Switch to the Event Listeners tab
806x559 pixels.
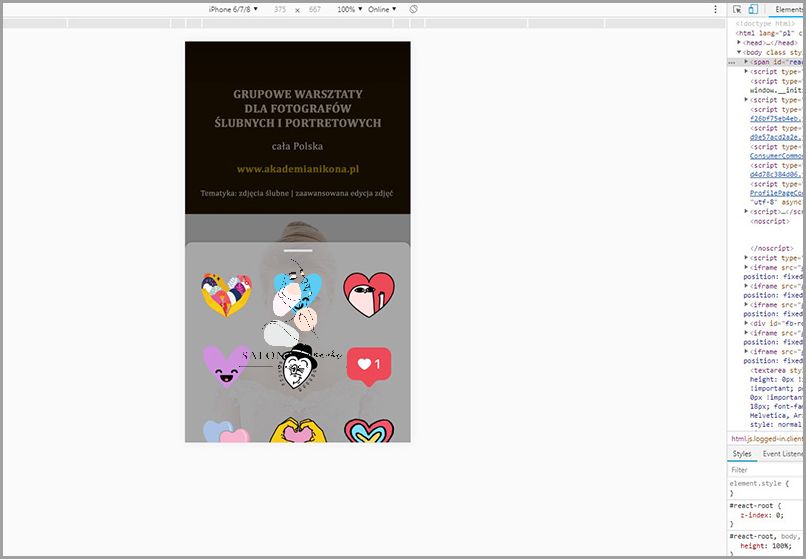point(783,454)
